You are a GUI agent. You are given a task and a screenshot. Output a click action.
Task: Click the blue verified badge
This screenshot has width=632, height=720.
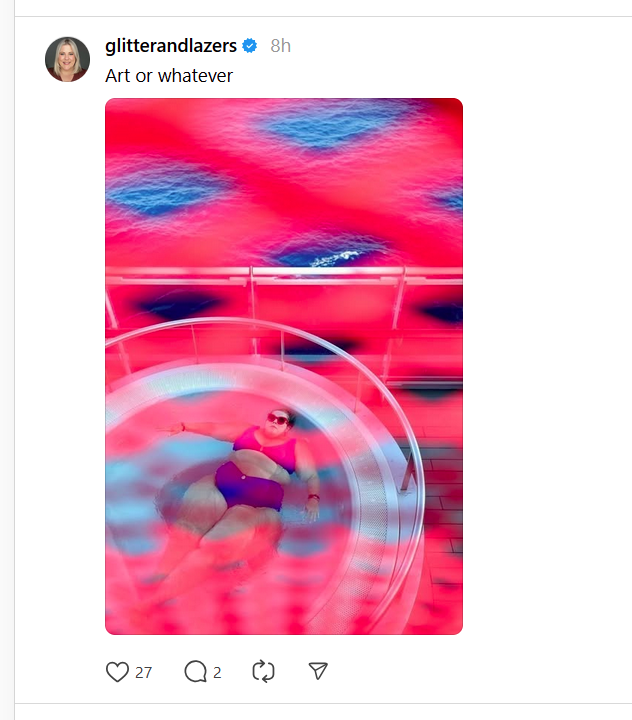[249, 46]
